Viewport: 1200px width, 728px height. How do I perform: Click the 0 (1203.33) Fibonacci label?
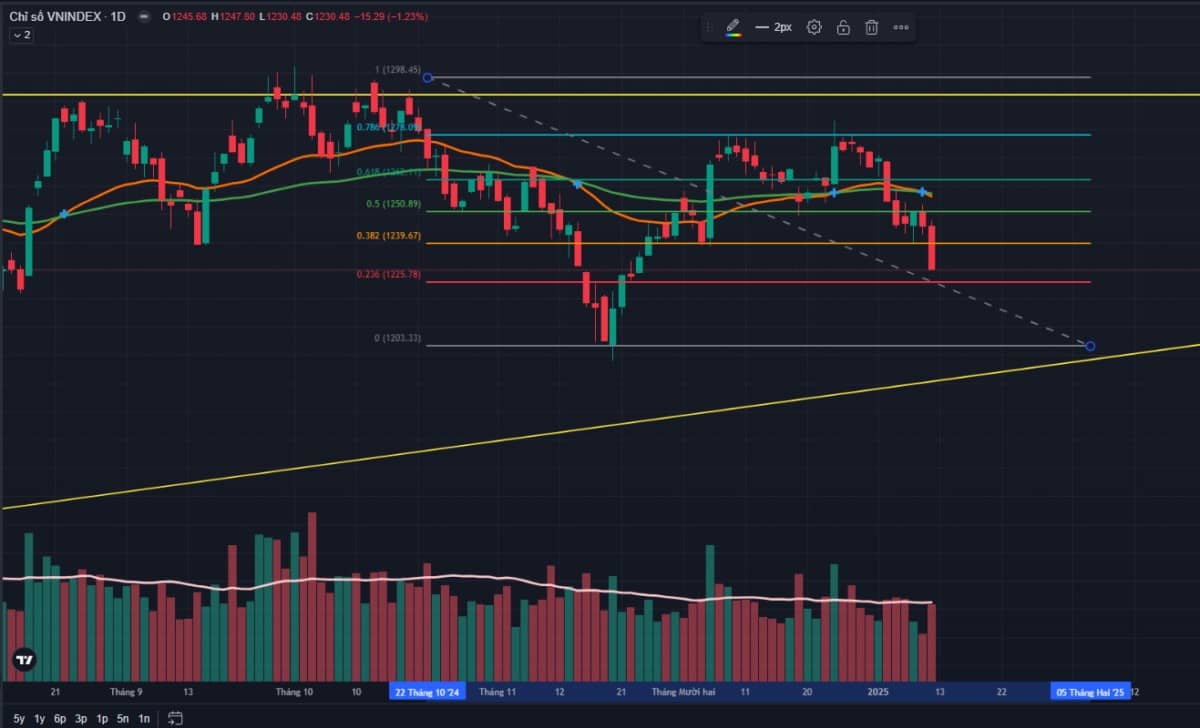pyautogui.click(x=398, y=338)
